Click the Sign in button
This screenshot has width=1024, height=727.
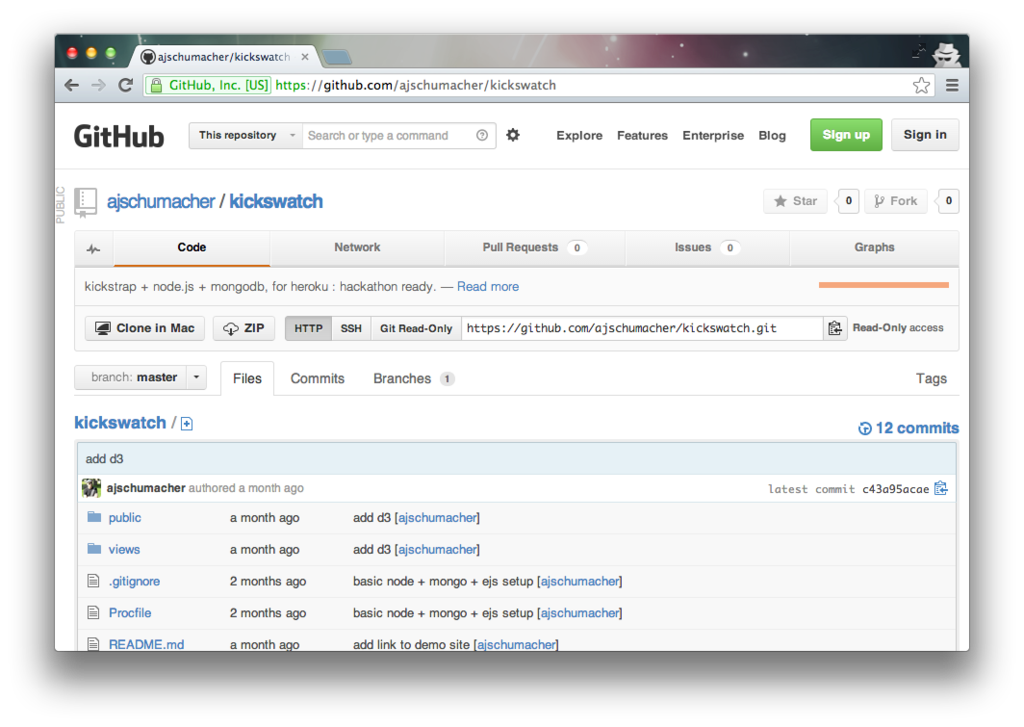(925, 135)
